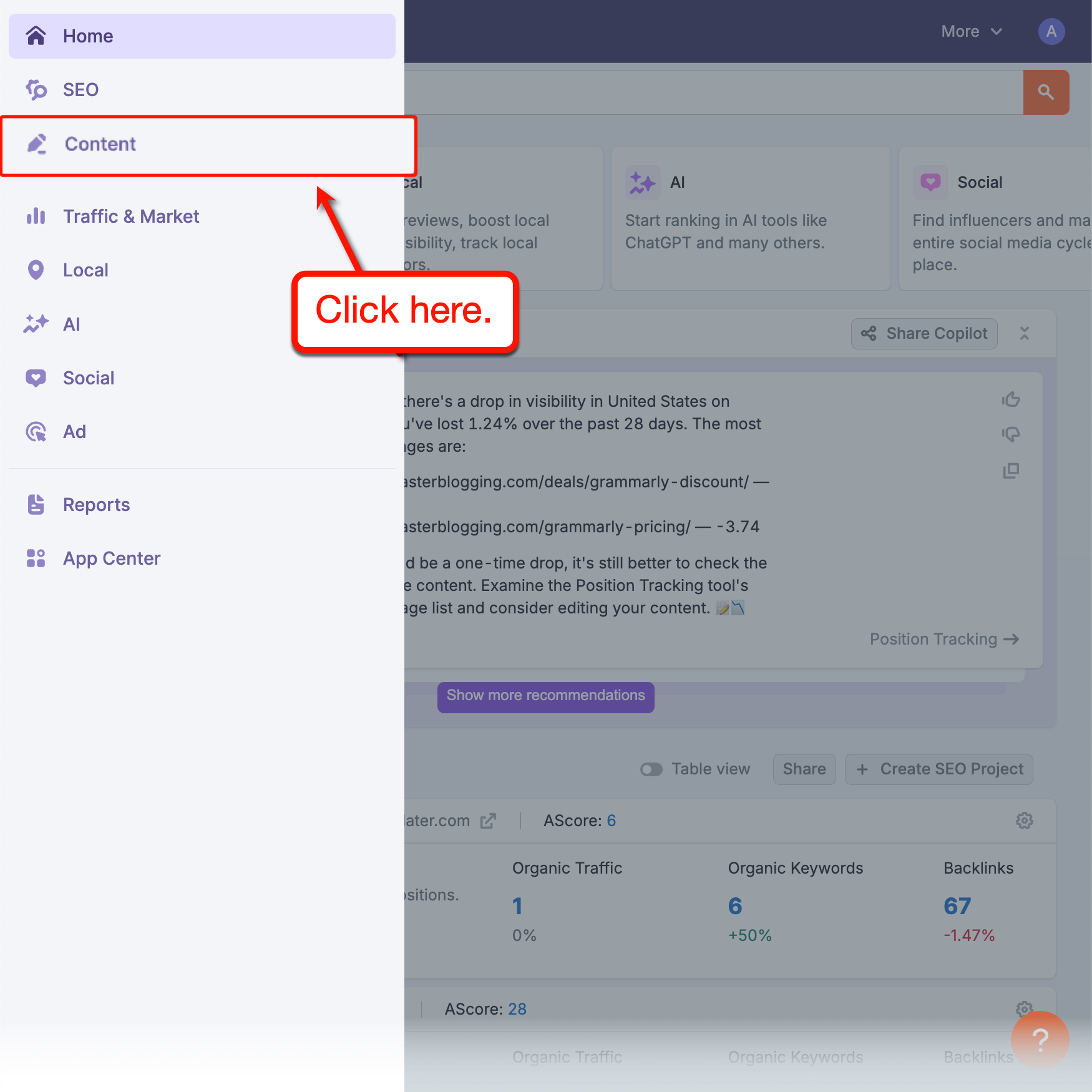Click the Social heart icon in sidebar
The width and height of the screenshot is (1092, 1092).
coord(36,378)
